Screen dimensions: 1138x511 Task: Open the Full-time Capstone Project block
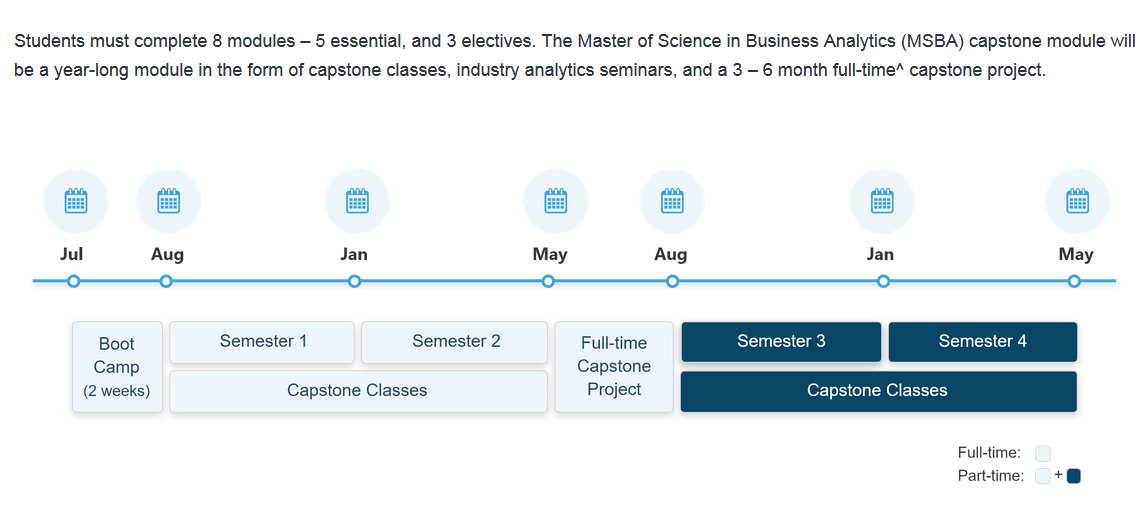614,367
